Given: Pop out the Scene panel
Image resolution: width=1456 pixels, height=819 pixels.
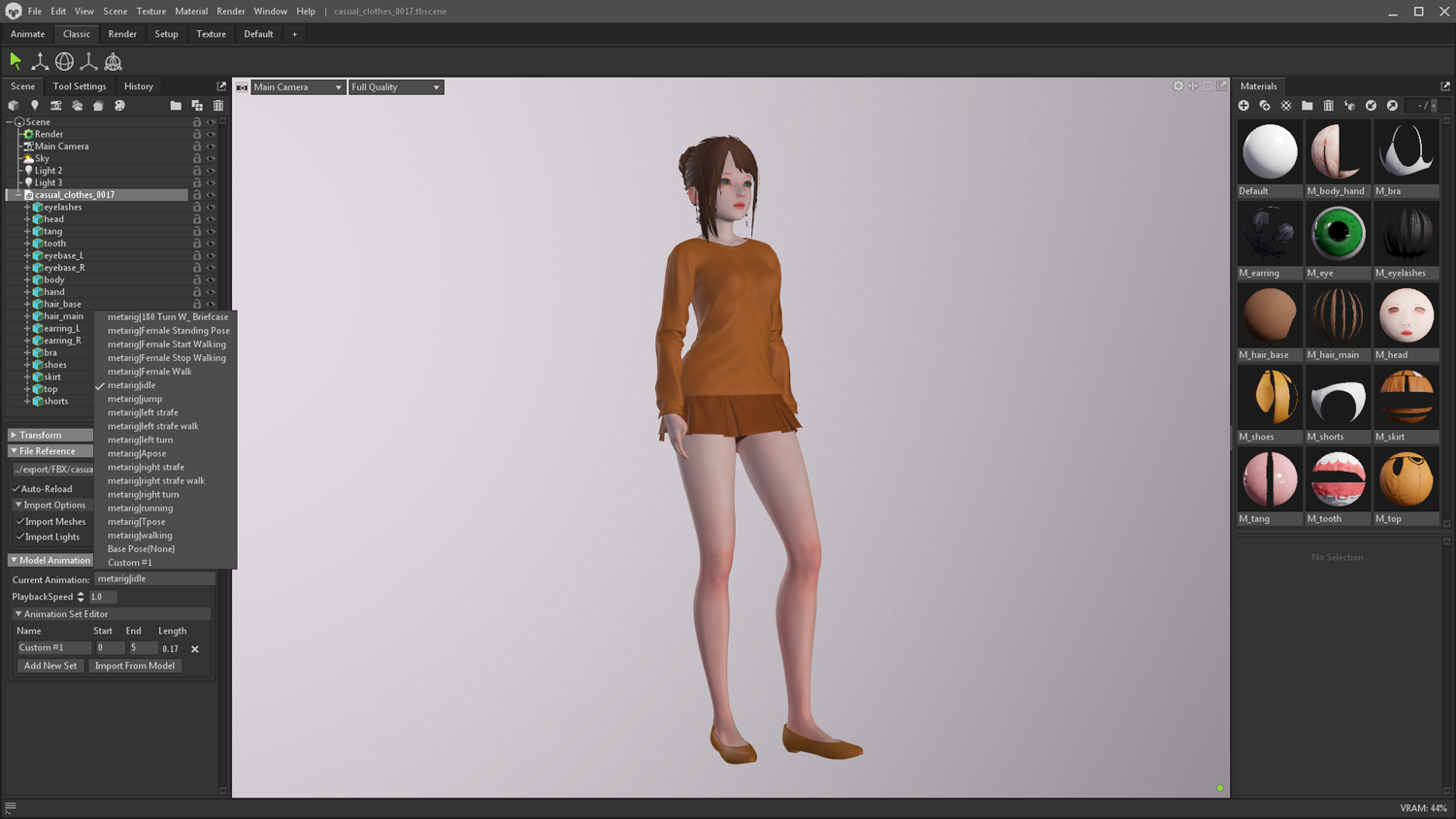Looking at the screenshot, I should (221, 86).
